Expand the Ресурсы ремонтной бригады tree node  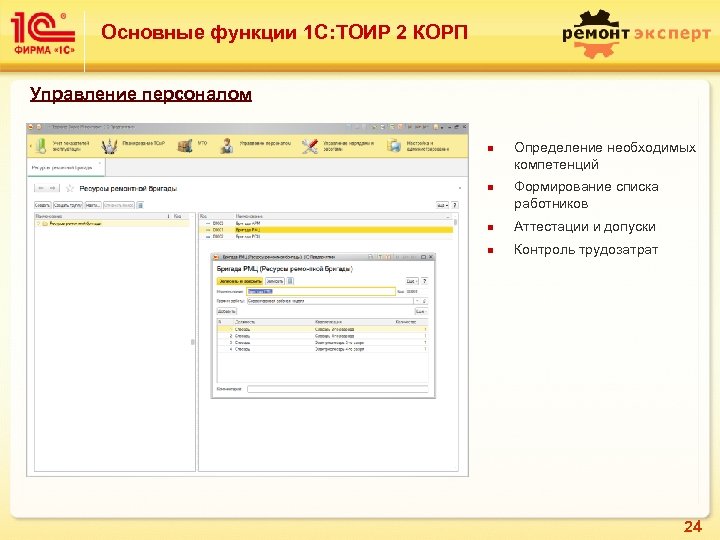coord(39,224)
